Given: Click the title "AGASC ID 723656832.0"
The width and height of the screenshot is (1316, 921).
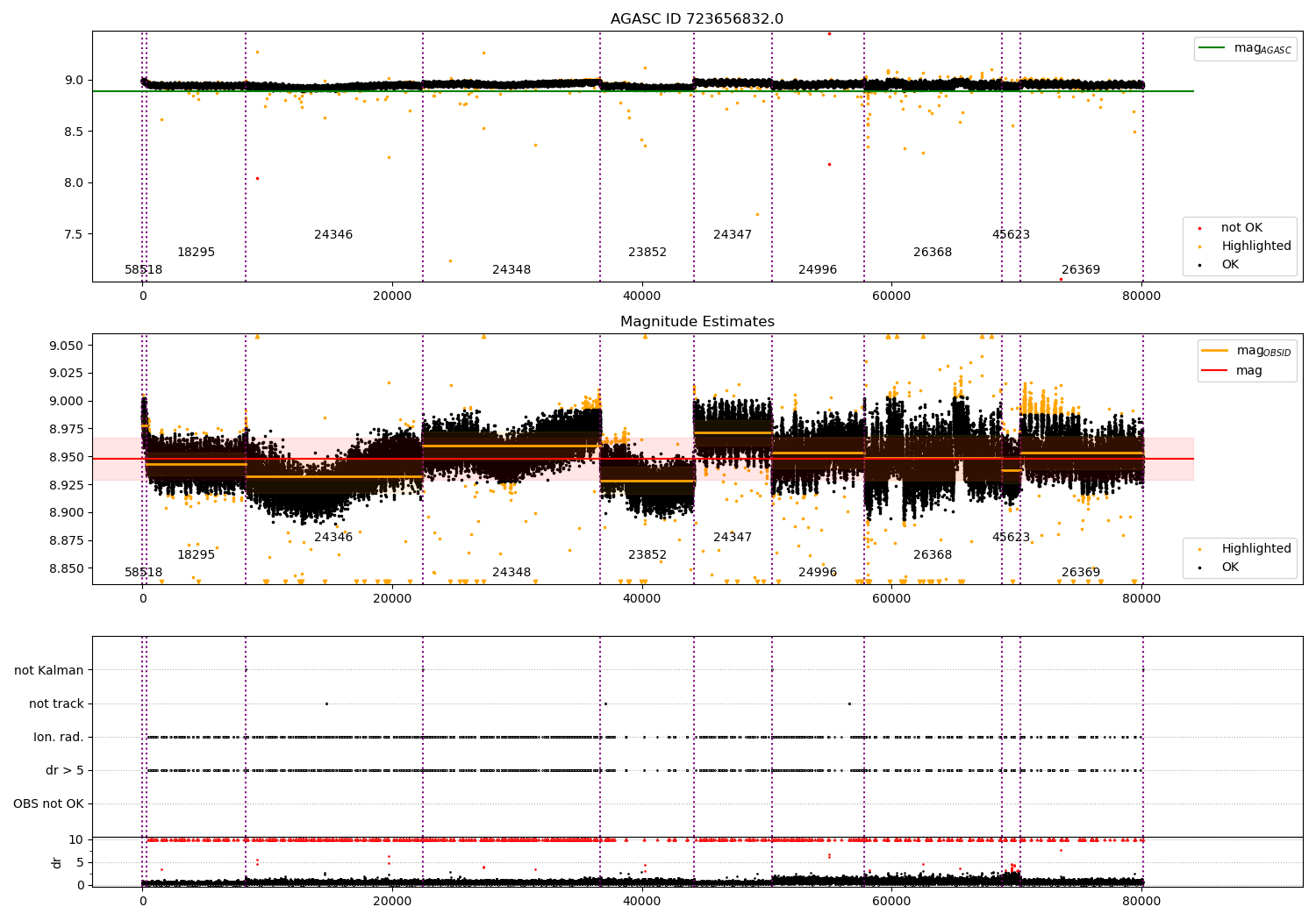Looking at the screenshot, I should click(x=697, y=19).
